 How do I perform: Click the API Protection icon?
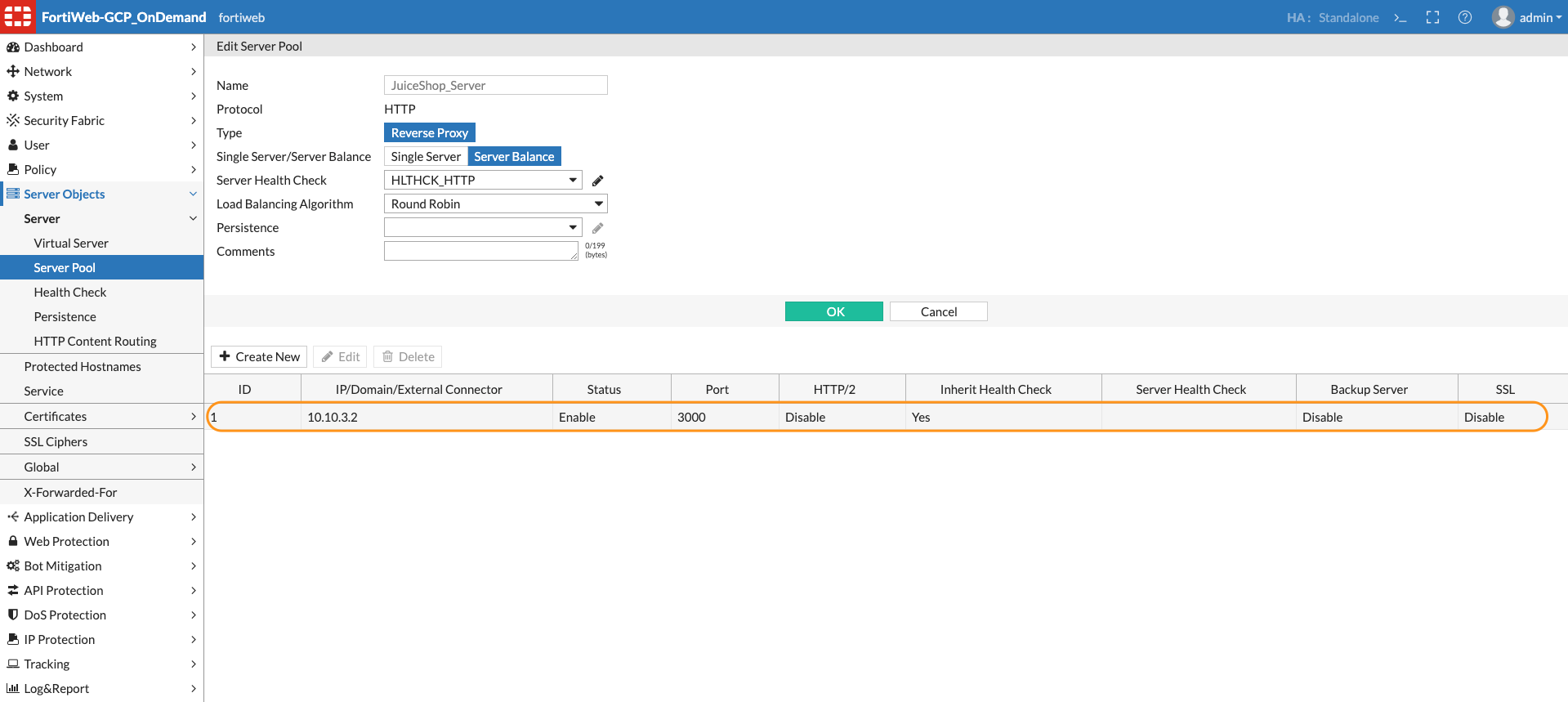pos(13,591)
